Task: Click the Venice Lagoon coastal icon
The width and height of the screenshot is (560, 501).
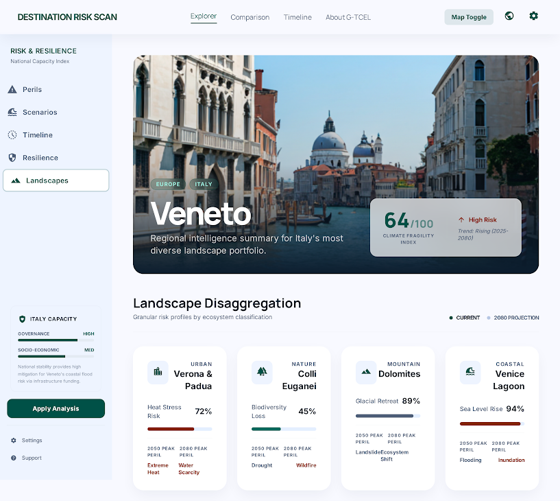Action: [x=470, y=372]
